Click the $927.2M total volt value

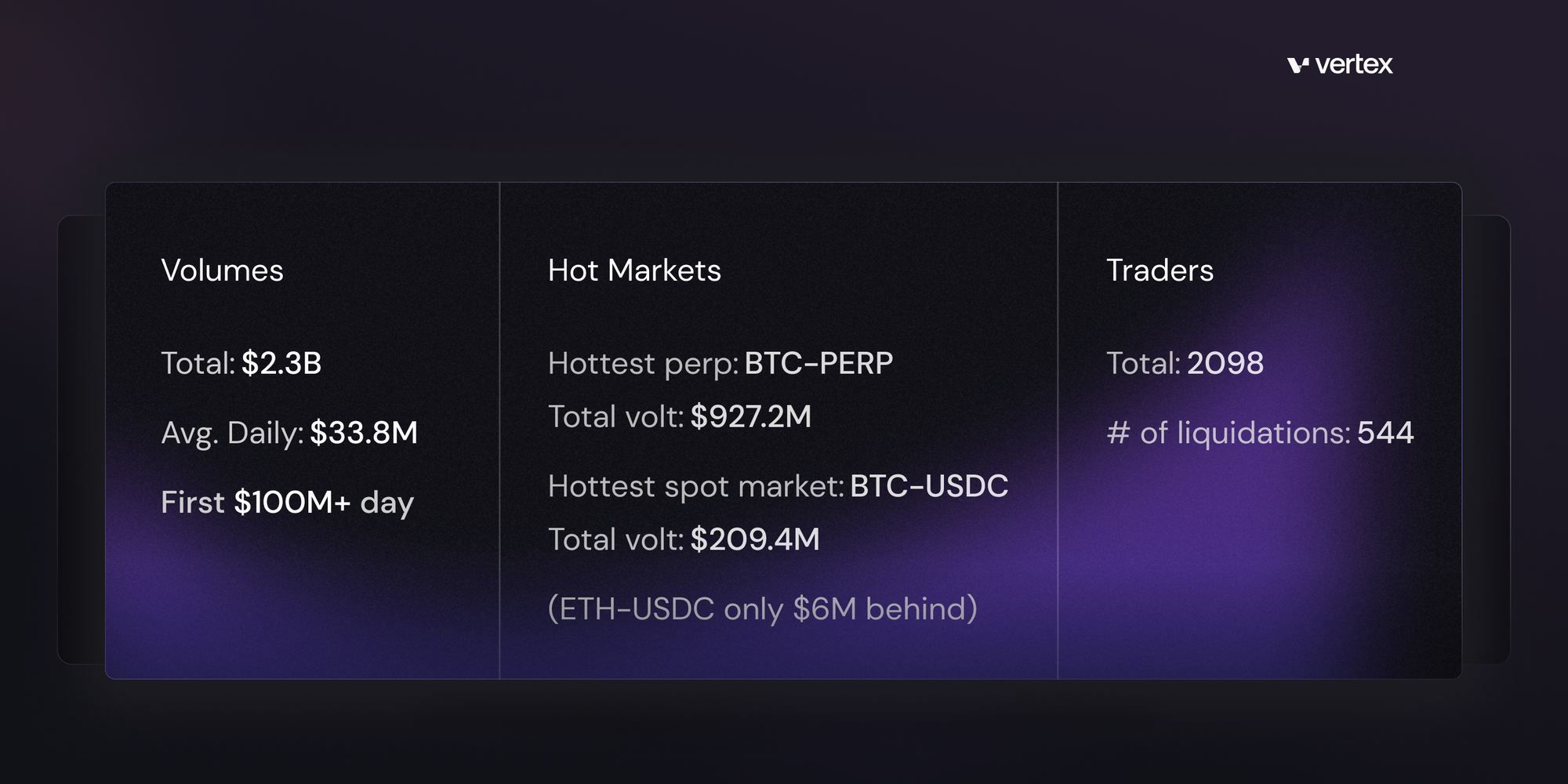click(750, 417)
